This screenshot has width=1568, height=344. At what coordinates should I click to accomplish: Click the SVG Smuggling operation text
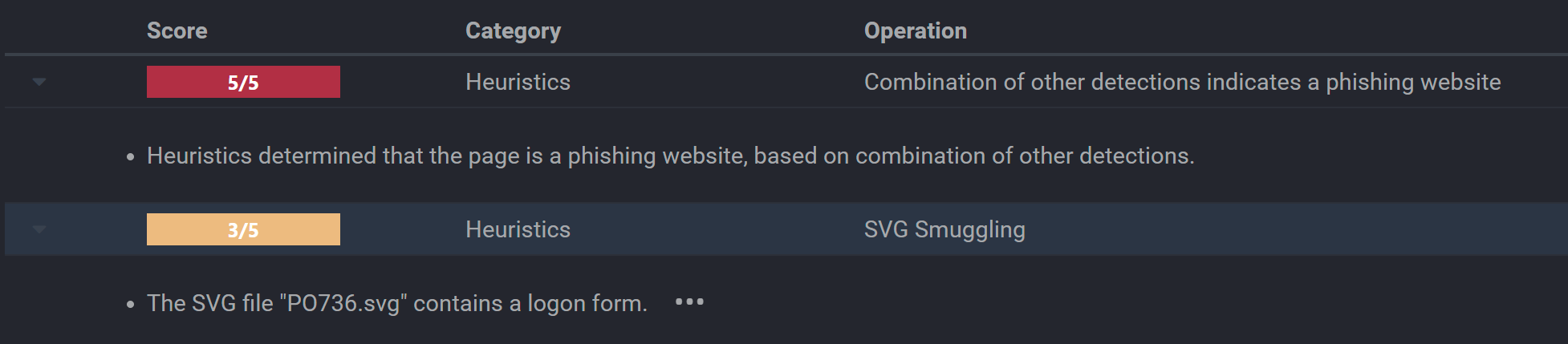(944, 229)
